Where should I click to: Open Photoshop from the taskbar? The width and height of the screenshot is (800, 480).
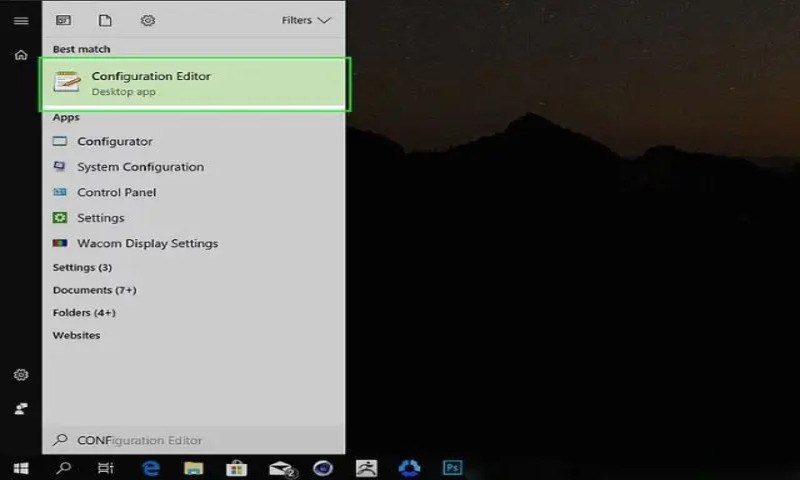tap(453, 468)
